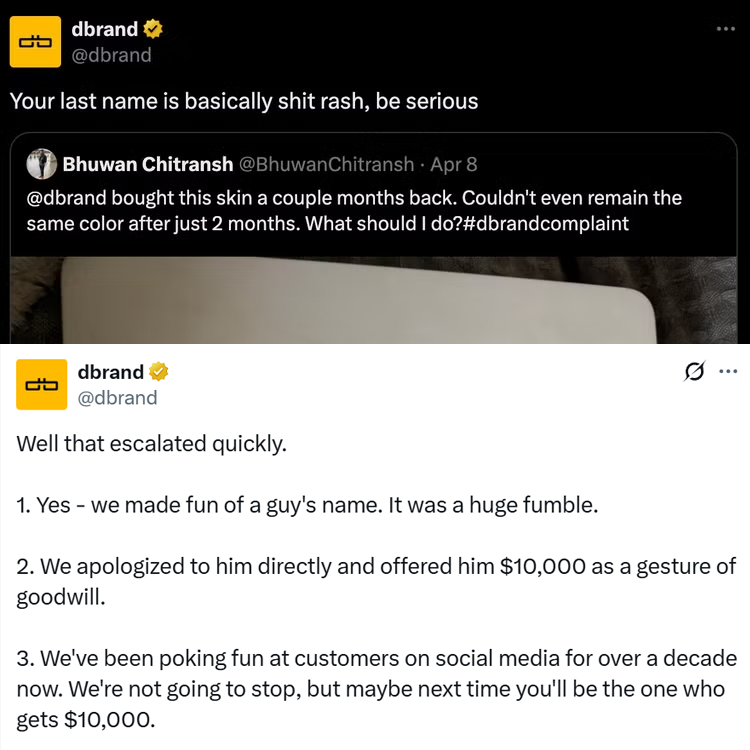Open dbrand avatar in top tweet
This screenshot has height=750, width=750.
tap(35, 42)
